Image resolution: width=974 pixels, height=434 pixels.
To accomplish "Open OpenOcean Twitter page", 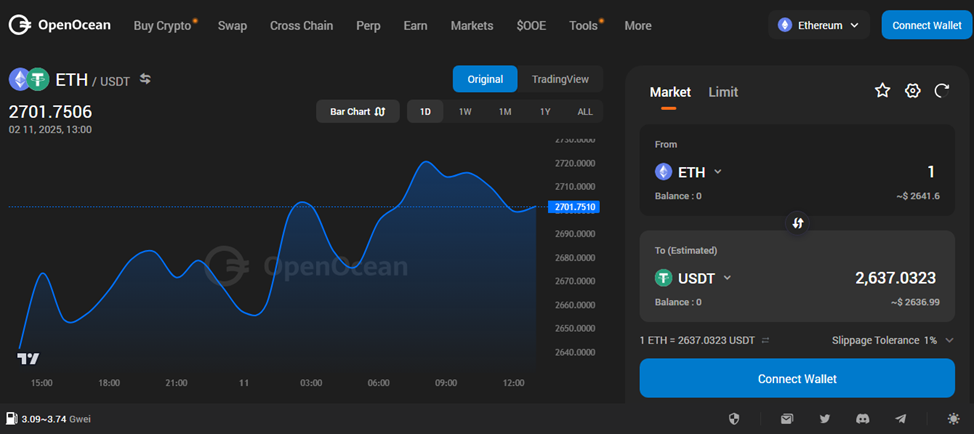I will point(824,419).
